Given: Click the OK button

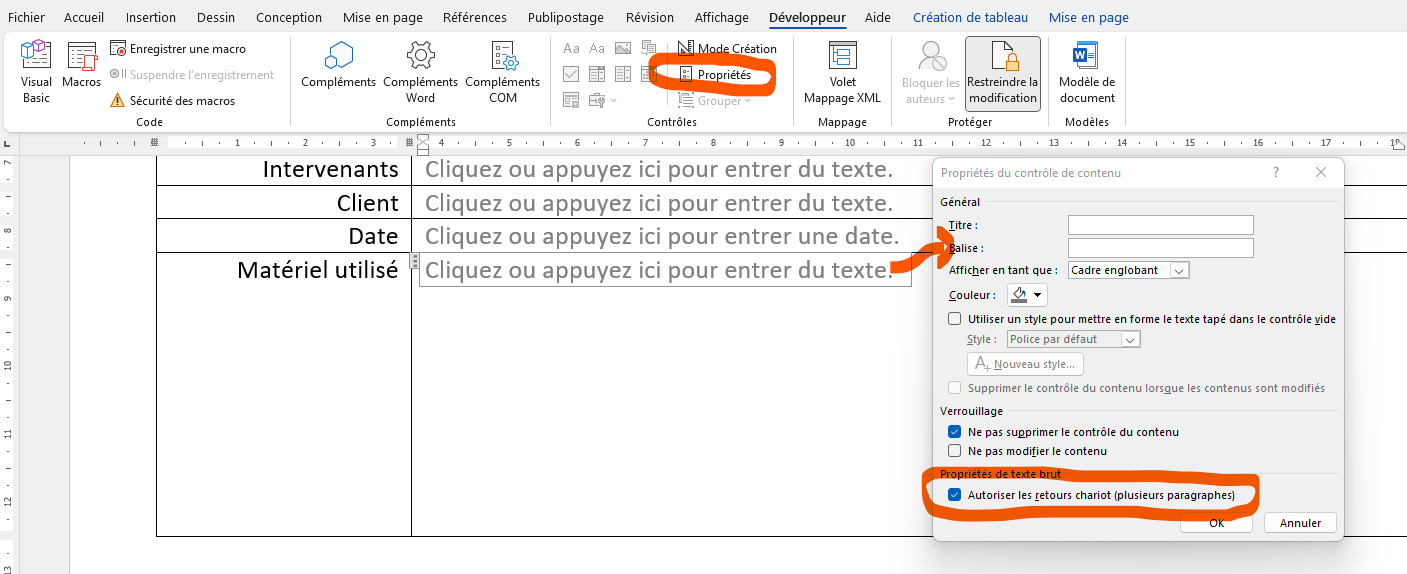Looking at the screenshot, I should point(1216,523).
